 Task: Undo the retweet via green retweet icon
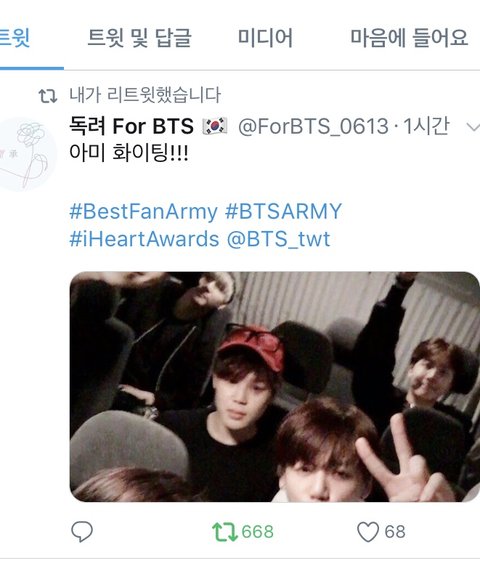pyautogui.click(x=224, y=532)
